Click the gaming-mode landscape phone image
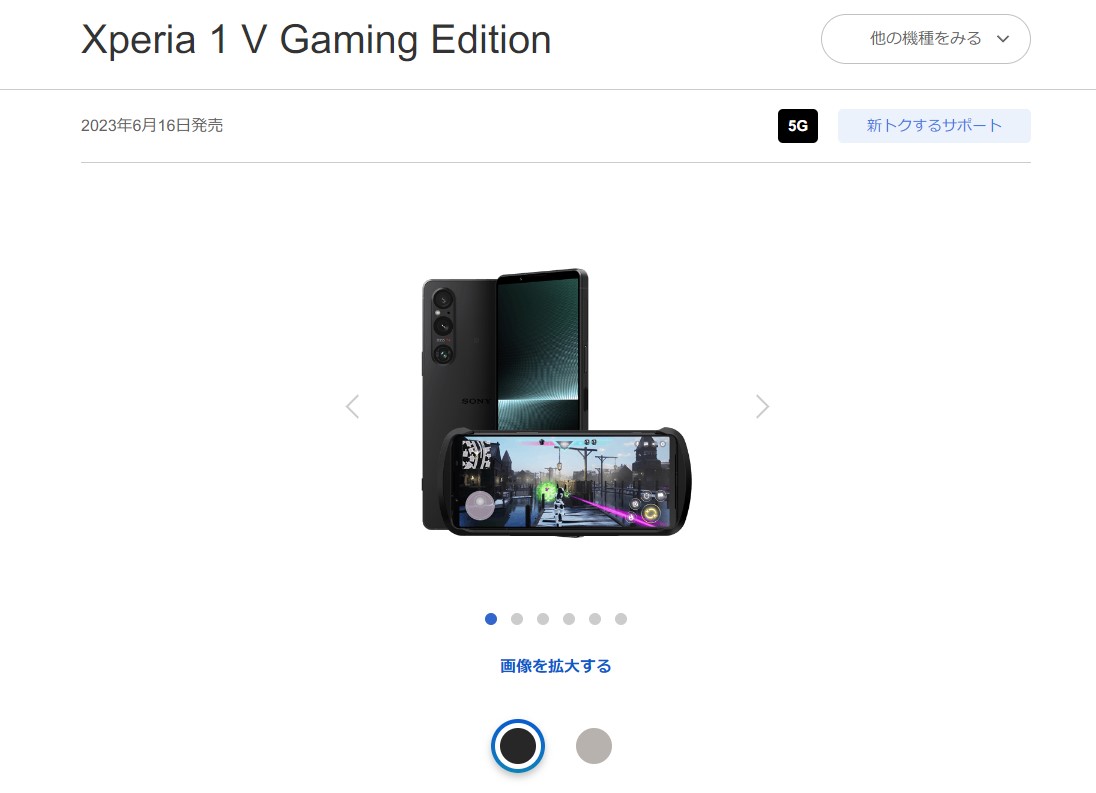Viewport: 1096px width, 793px height. tap(566, 482)
